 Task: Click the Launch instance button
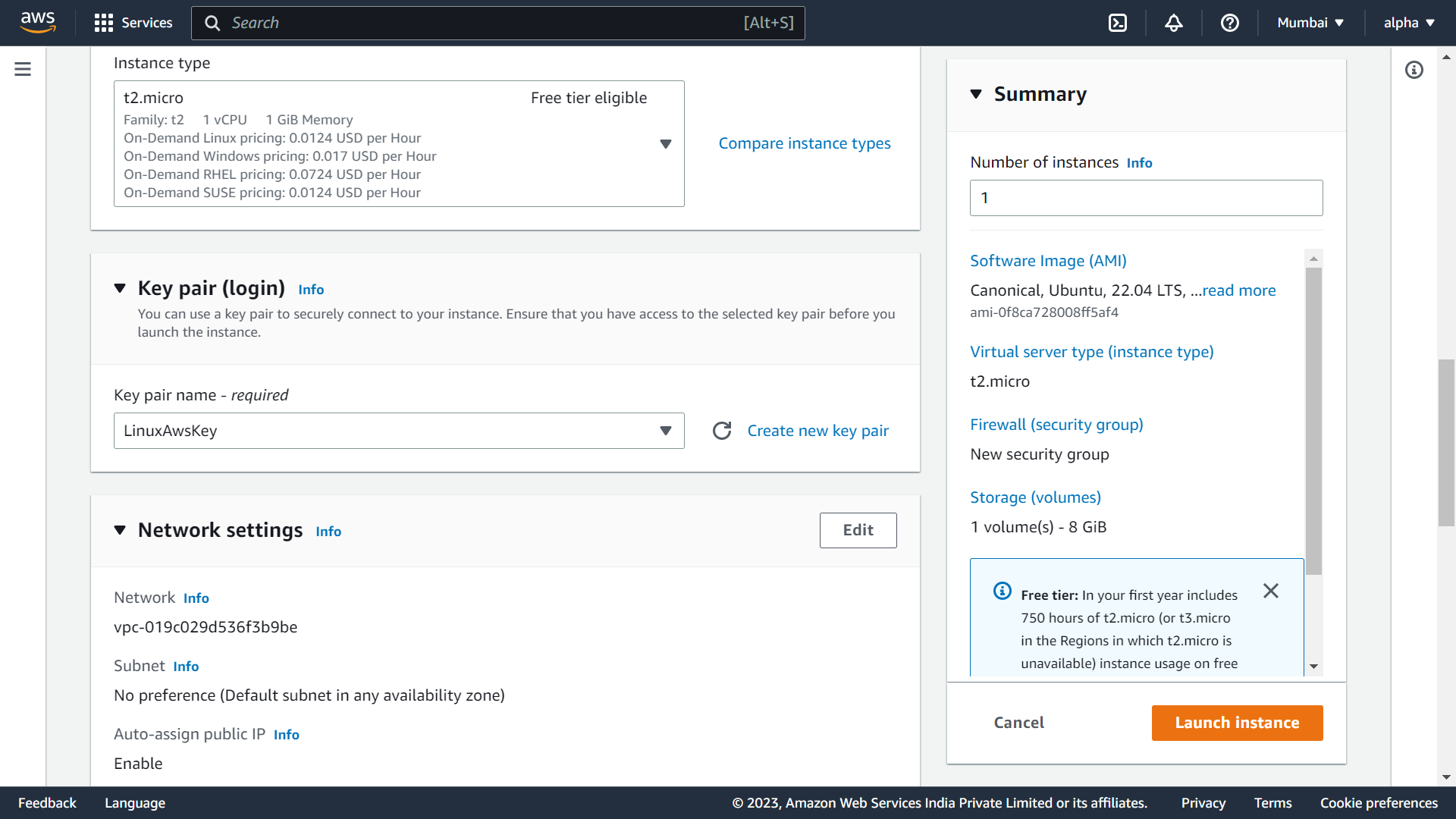coord(1237,723)
